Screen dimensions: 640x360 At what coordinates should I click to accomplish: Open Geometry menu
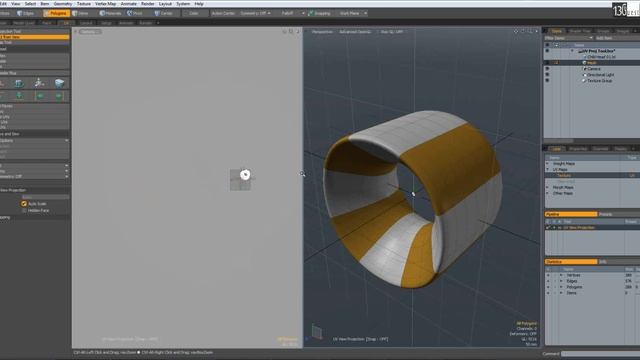tap(63, 4)
